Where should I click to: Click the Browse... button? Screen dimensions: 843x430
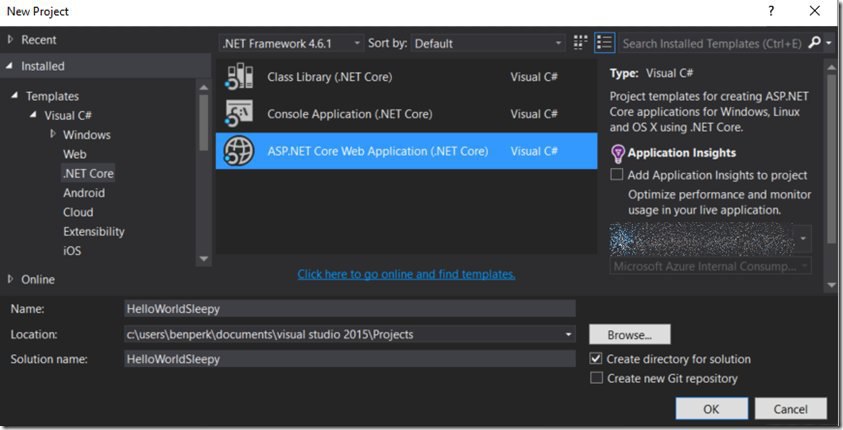pos(630,334)
